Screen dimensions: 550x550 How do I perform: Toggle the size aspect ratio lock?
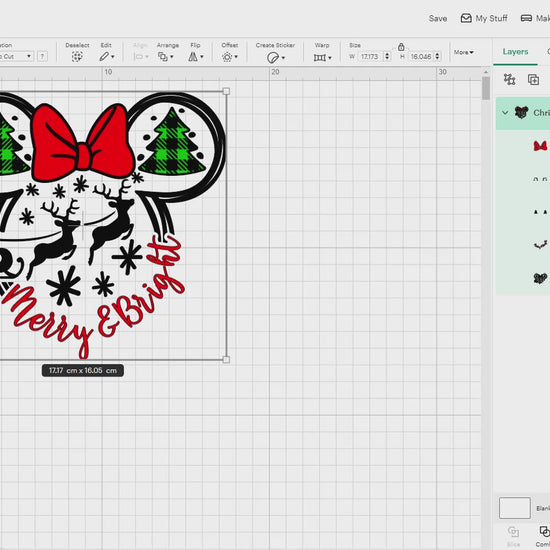click(401, 47)
